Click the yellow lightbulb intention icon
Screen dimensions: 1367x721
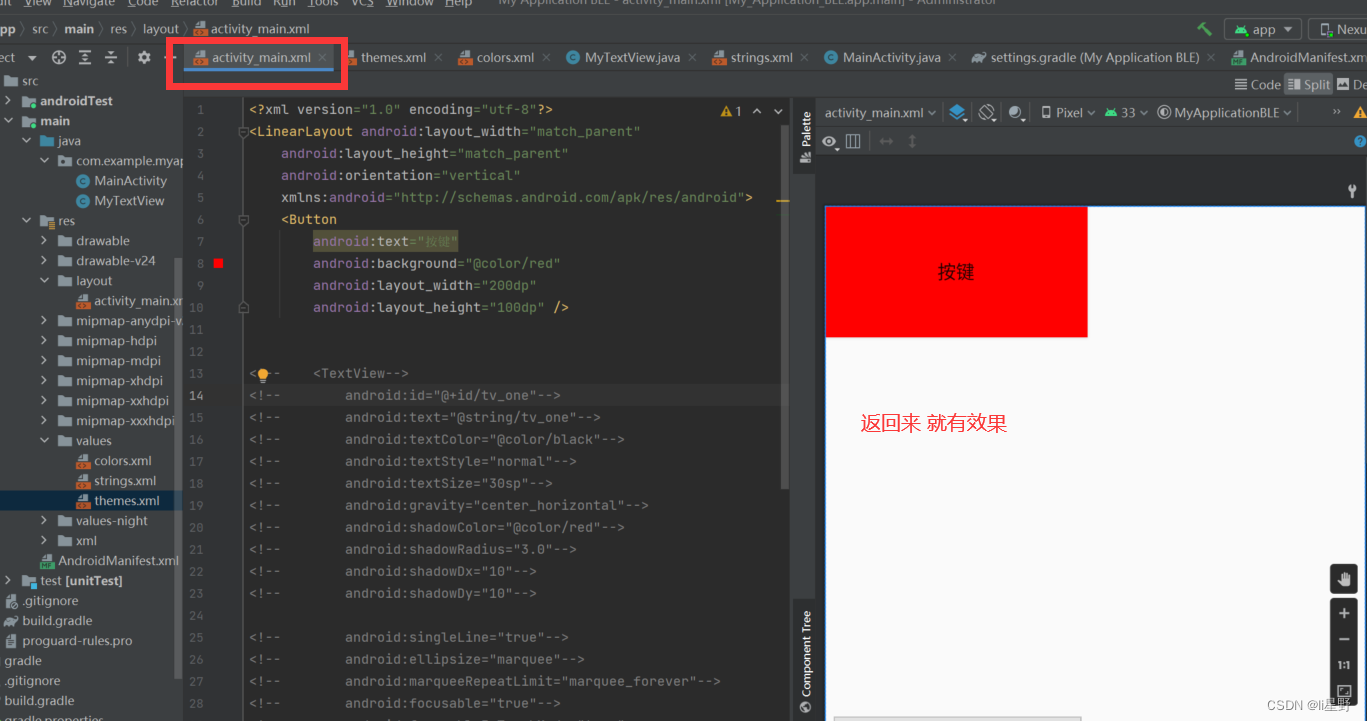[263, 375]
